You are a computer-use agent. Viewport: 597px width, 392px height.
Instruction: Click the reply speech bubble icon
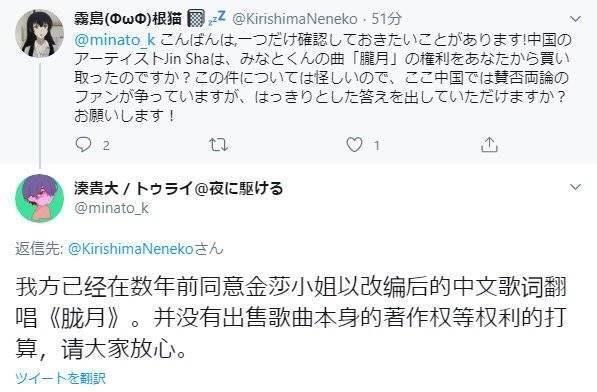pos(83,145)
